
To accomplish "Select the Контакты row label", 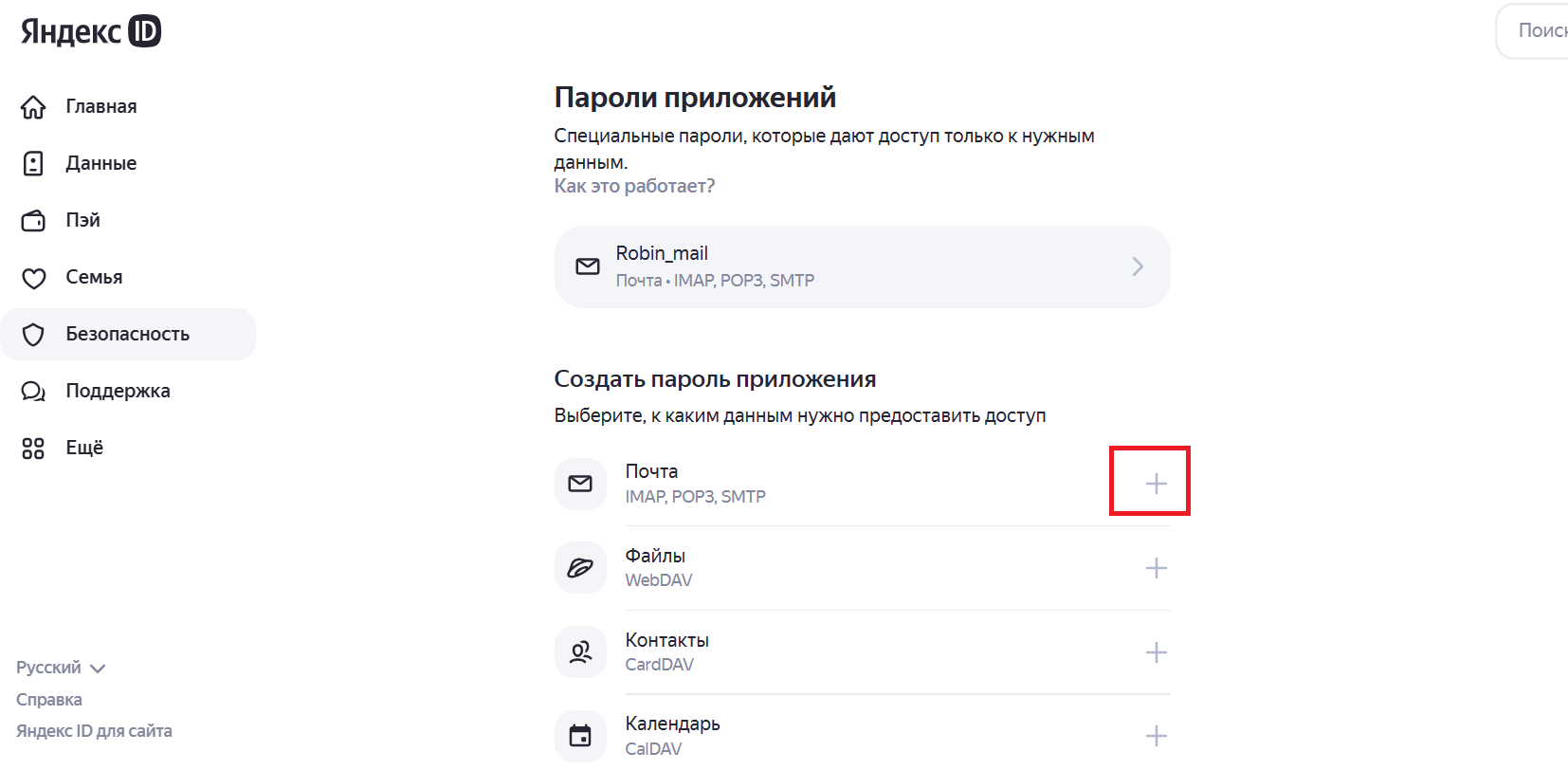I will (x=667, y=640).
